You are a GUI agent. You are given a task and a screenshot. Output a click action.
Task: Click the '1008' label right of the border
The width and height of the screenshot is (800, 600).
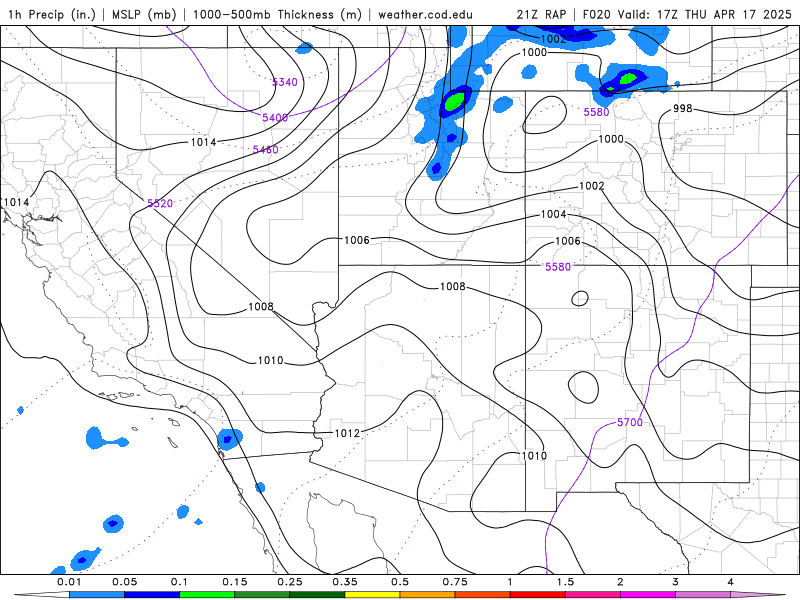click(453, 287)
